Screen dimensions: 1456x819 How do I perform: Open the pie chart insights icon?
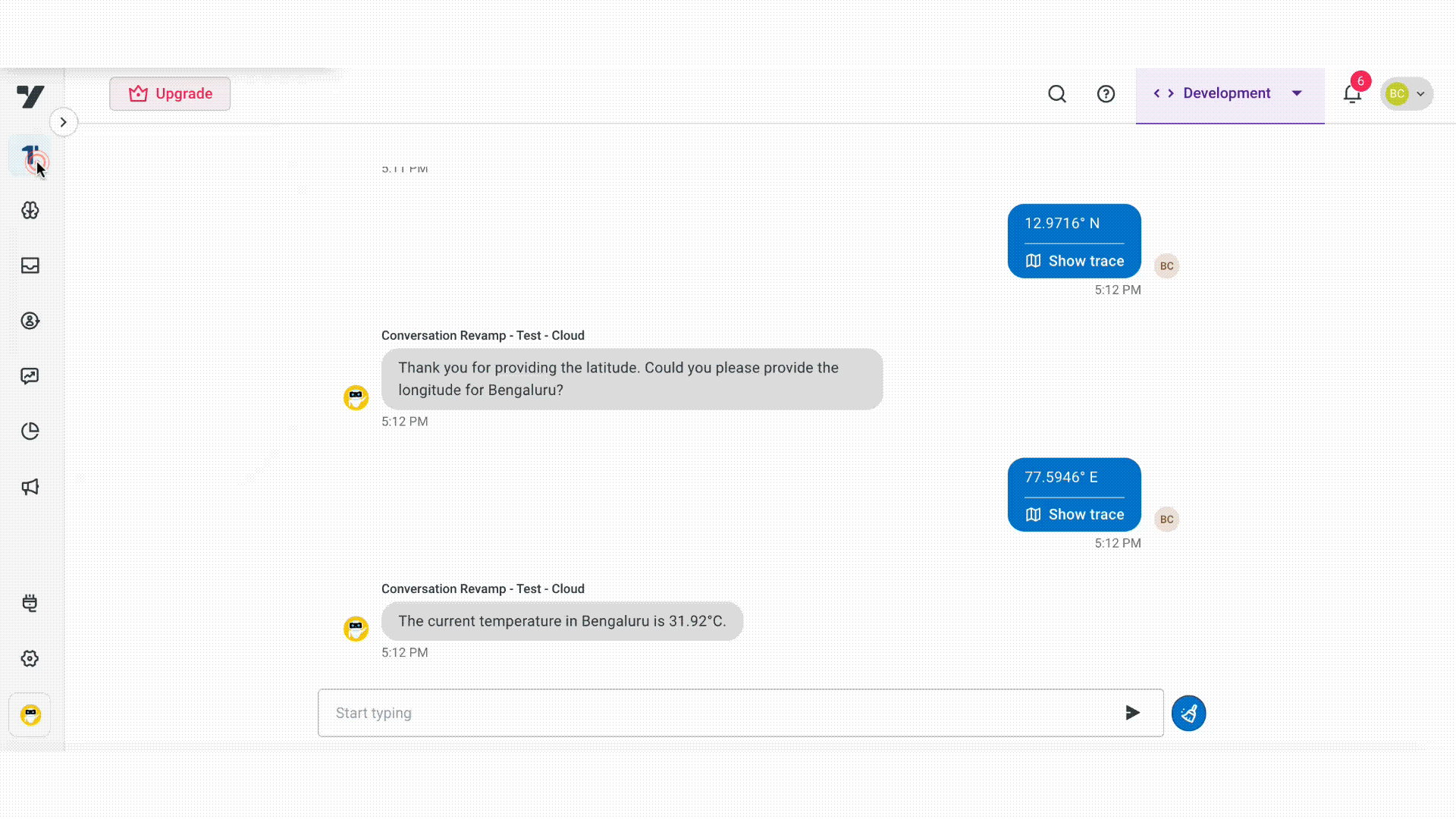pos(30,431)
